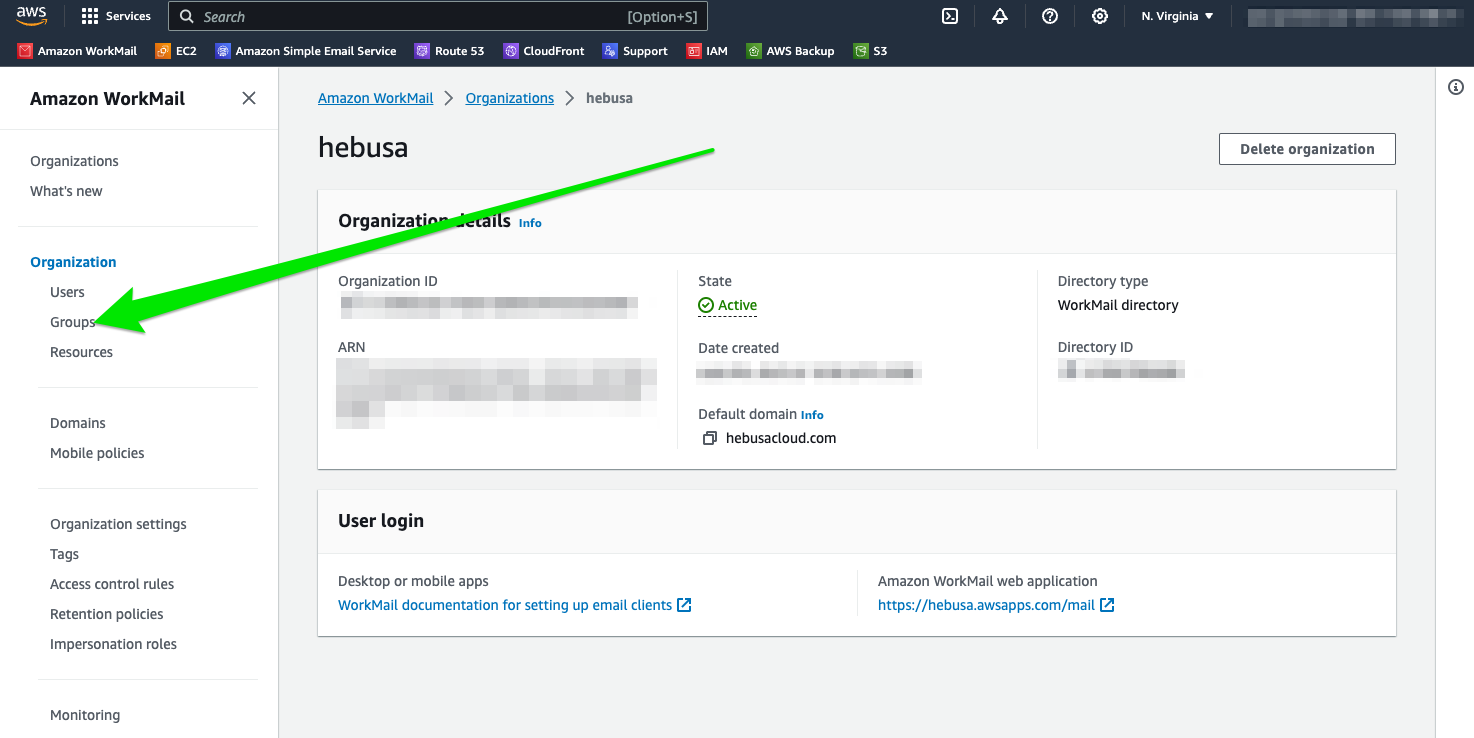Viewport: 1474px width, 738px height.
Task: Click the Delete organization button
Action: pyautogui.click(x=1306, y=149)
